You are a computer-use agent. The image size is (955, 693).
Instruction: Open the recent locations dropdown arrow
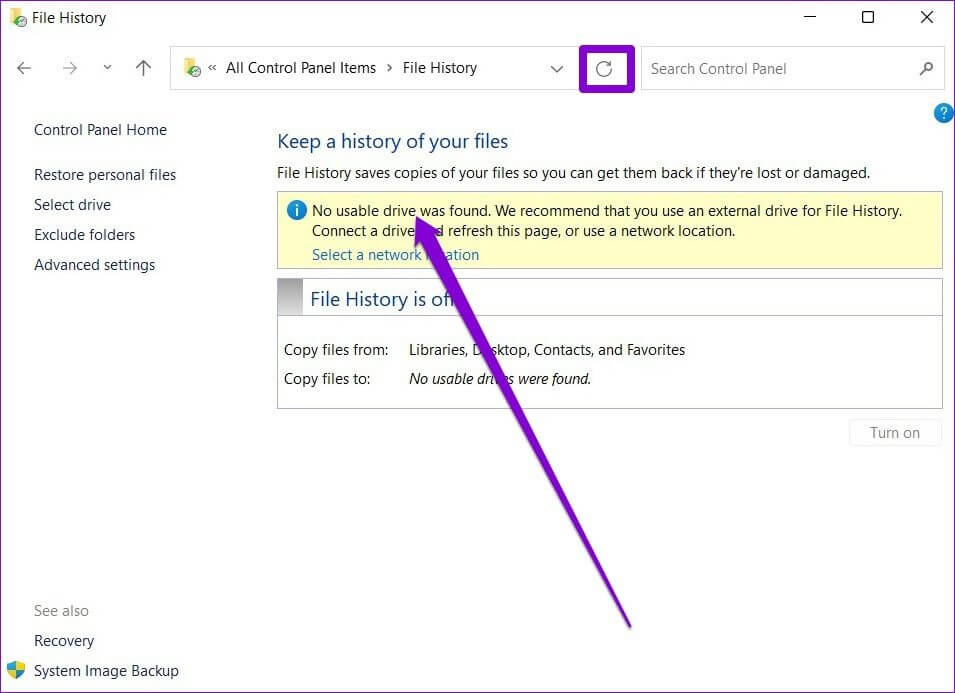[x=107, y=68]
